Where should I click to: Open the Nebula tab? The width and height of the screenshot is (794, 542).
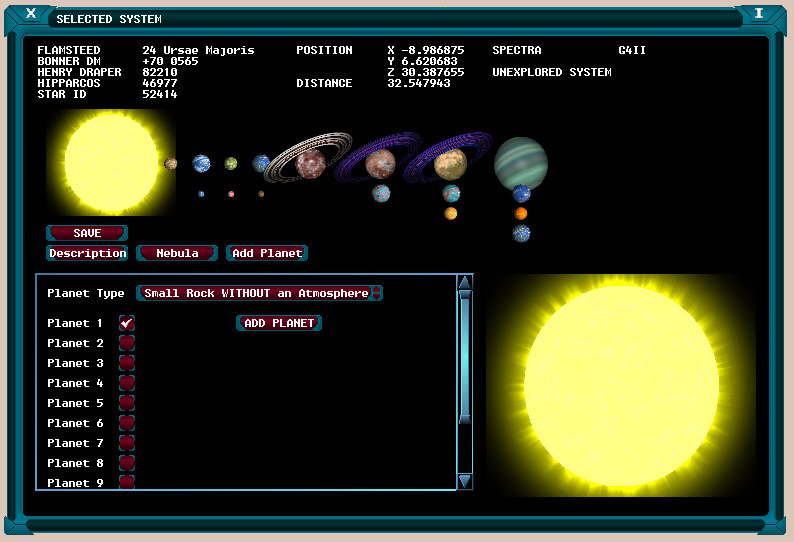click(x=177, y=253)
